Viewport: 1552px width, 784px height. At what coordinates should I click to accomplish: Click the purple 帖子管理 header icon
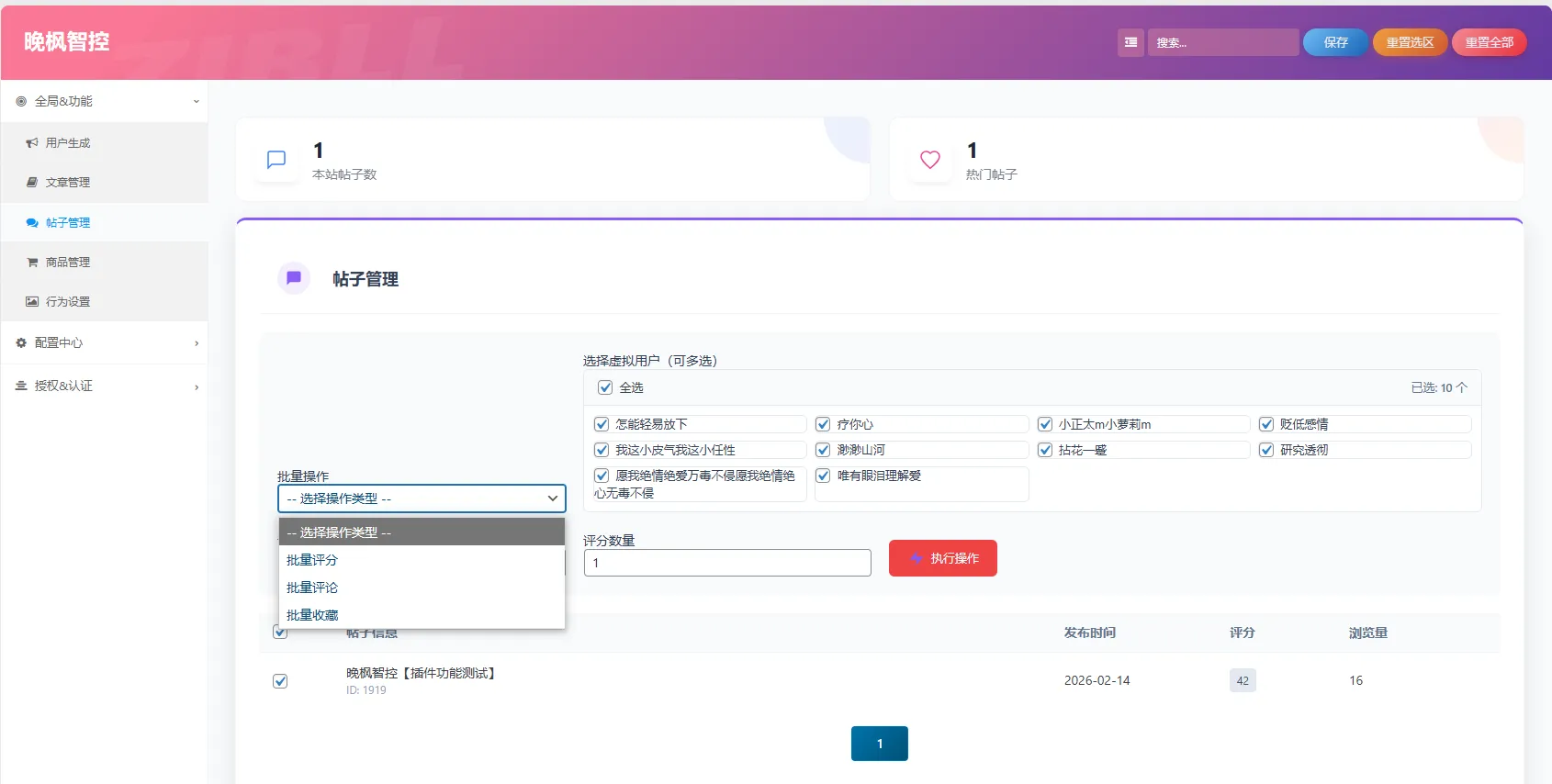tap(294, 278)
